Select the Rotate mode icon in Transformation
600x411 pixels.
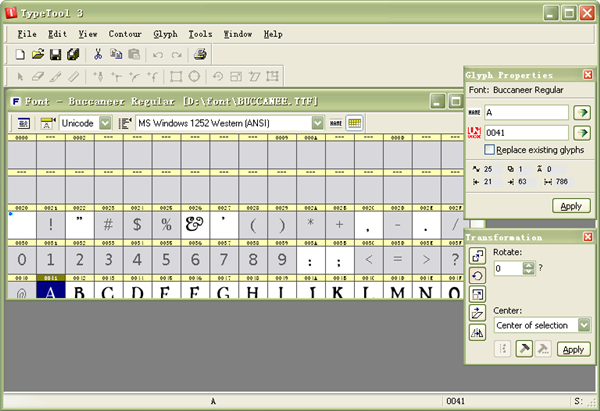point(478,276)
